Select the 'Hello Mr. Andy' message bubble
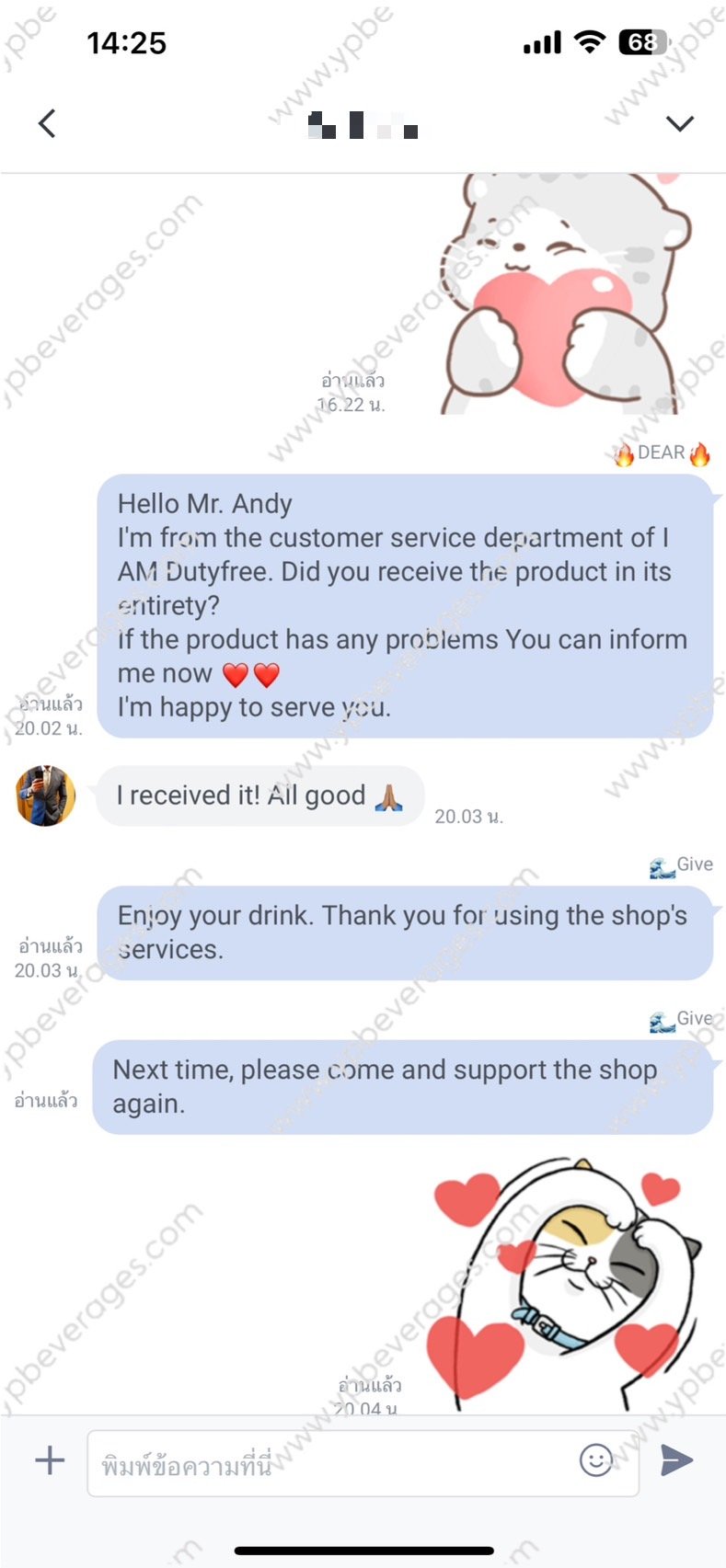This screenshot has width=726, height=1568. coord(405,606)
